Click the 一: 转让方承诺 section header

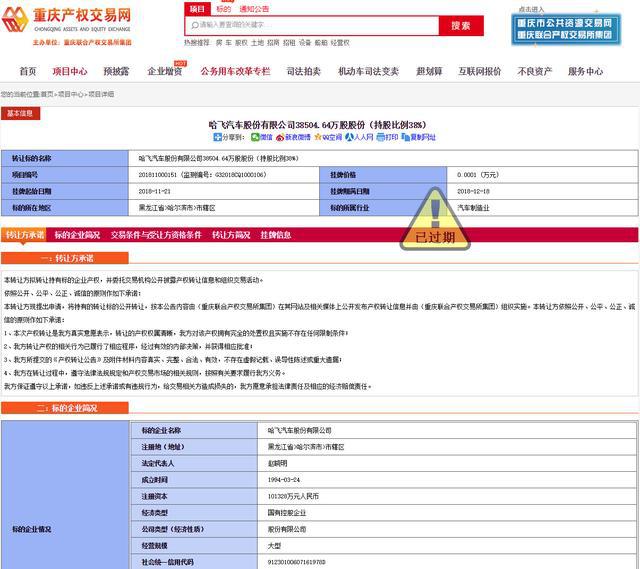(x=65, y=258)
